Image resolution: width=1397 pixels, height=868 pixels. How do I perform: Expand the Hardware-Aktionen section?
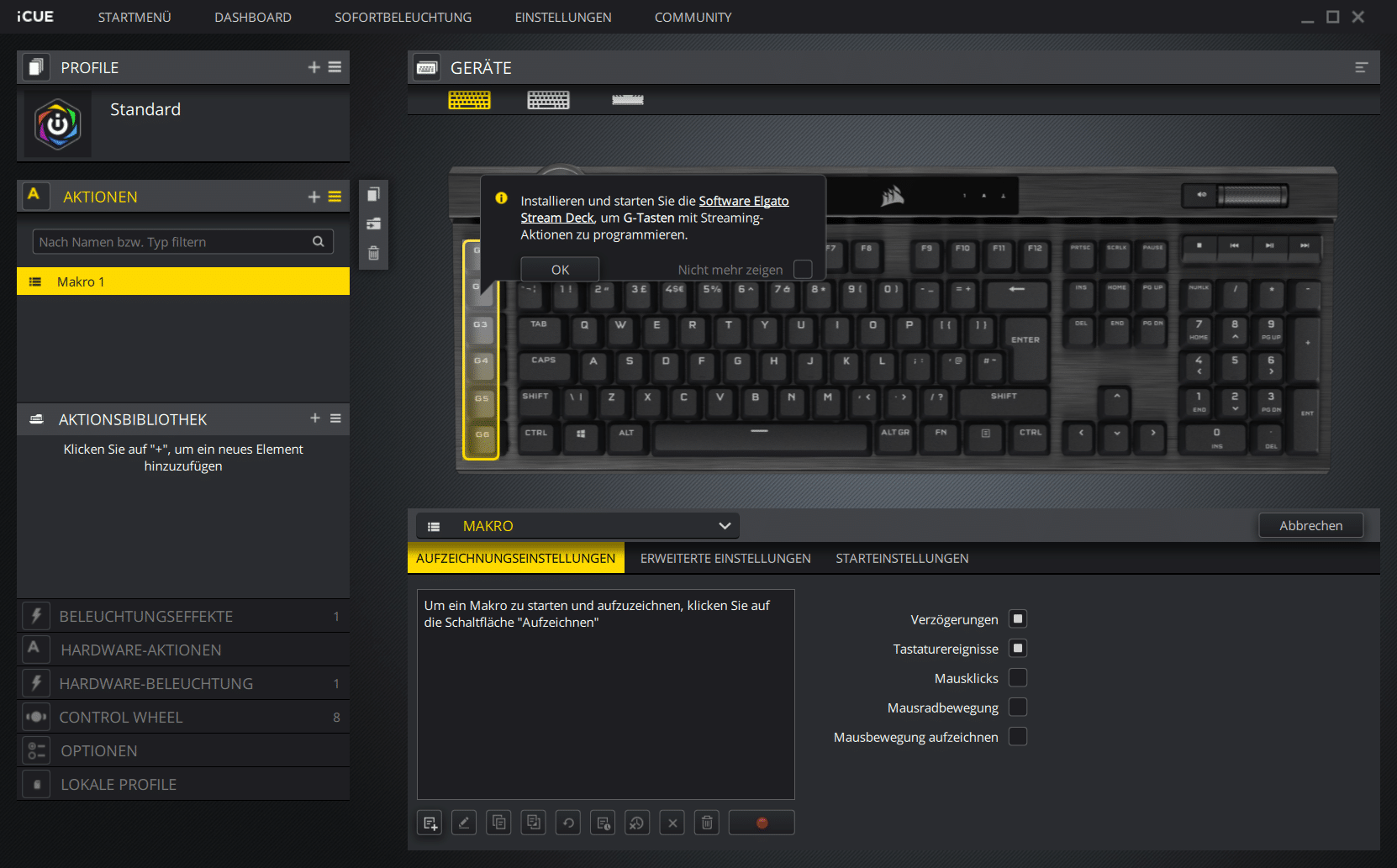click(183, 650)
